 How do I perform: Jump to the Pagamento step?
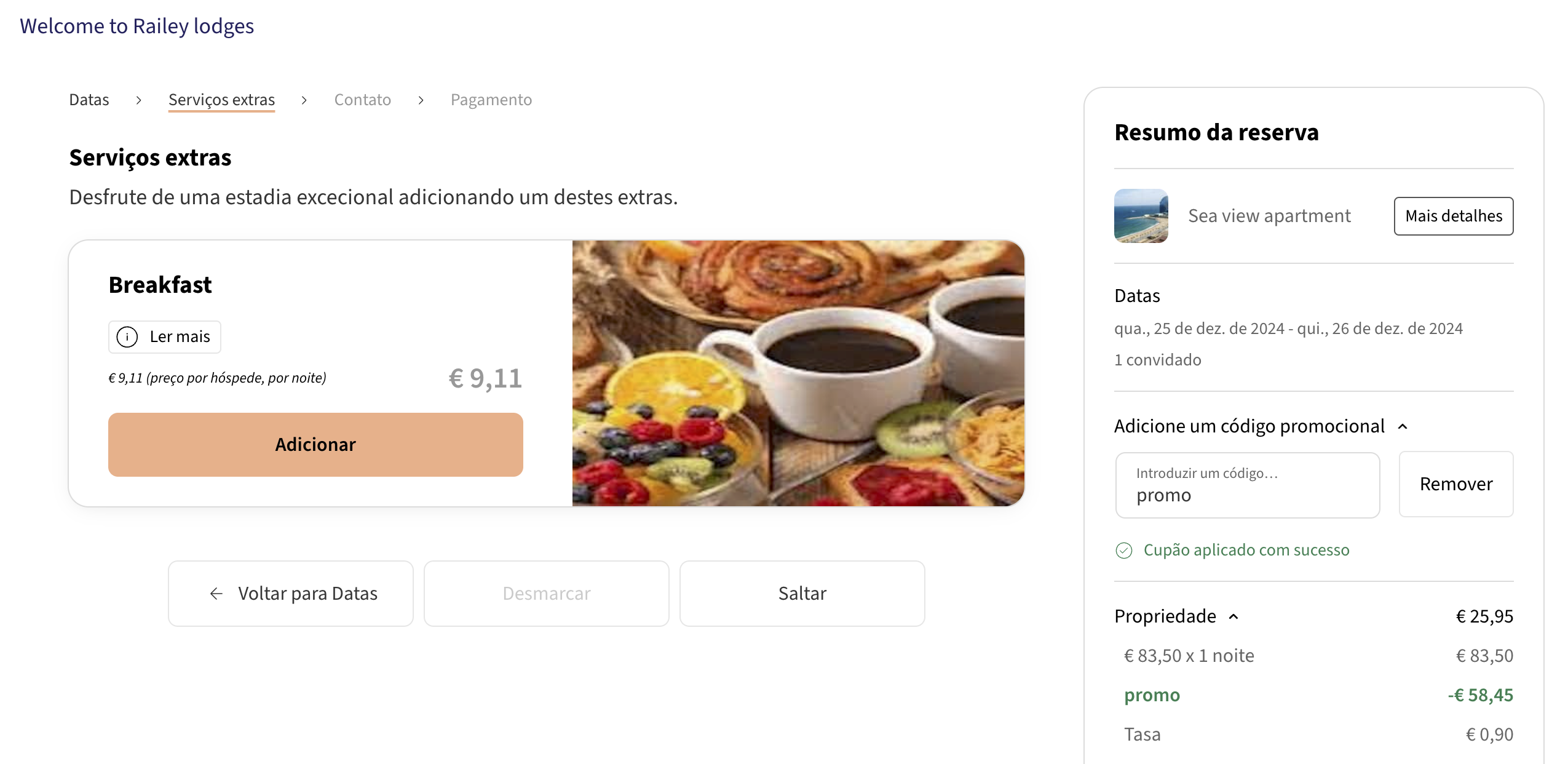[491, 100]
